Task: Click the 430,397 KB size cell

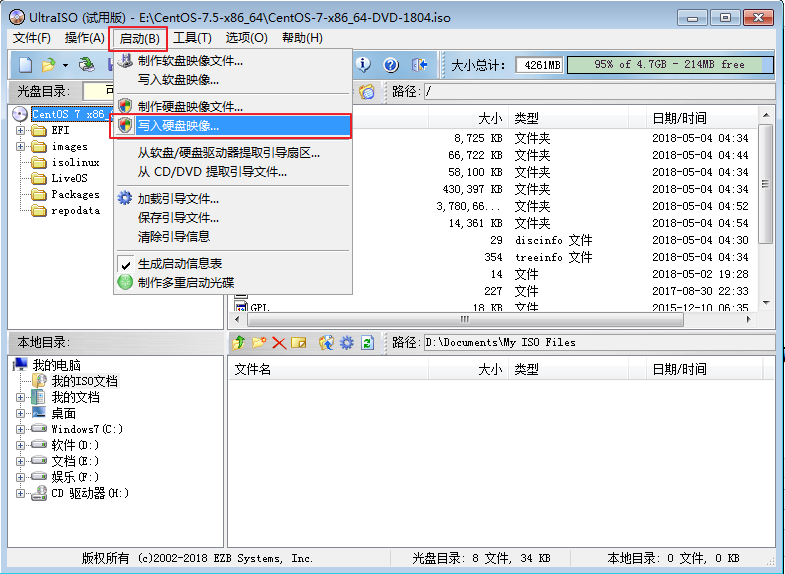Action: [x=473, y=189]
